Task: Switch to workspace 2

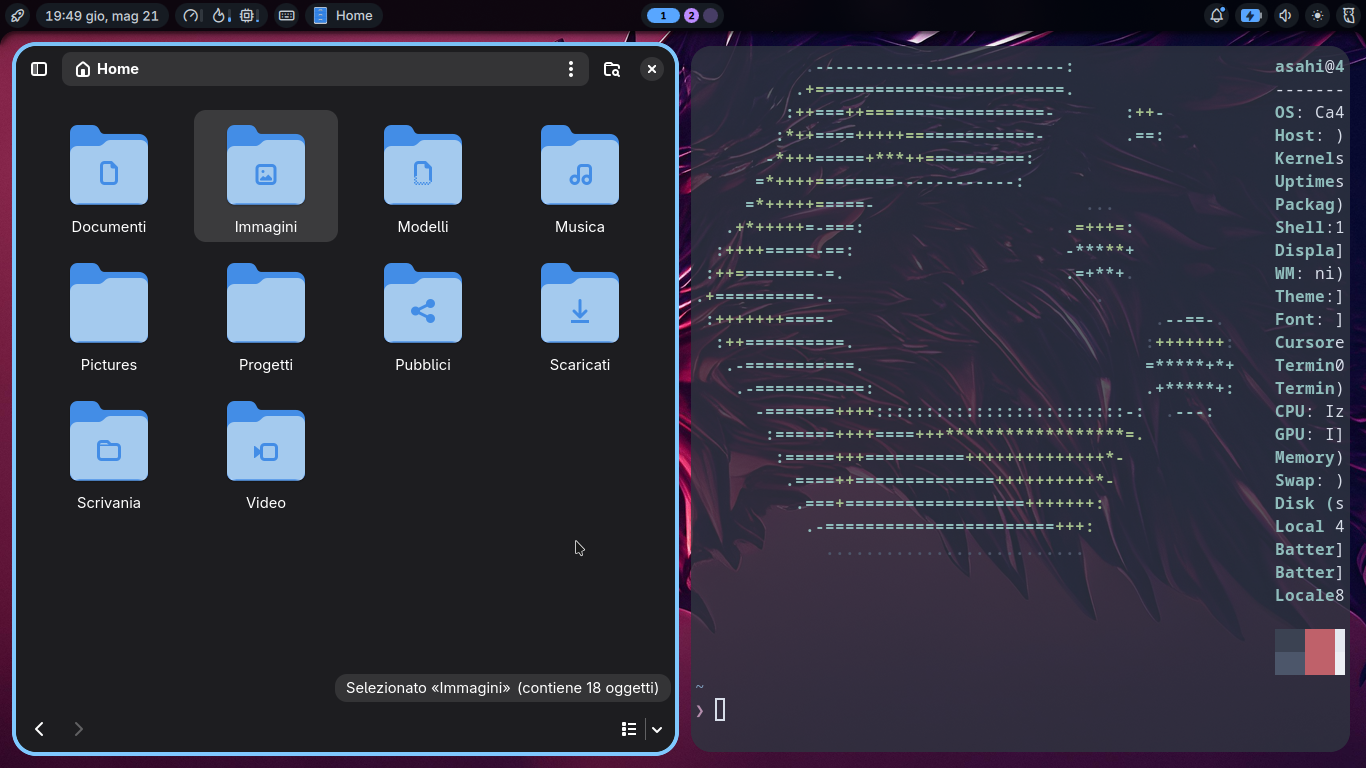Action: coord(691,16)
